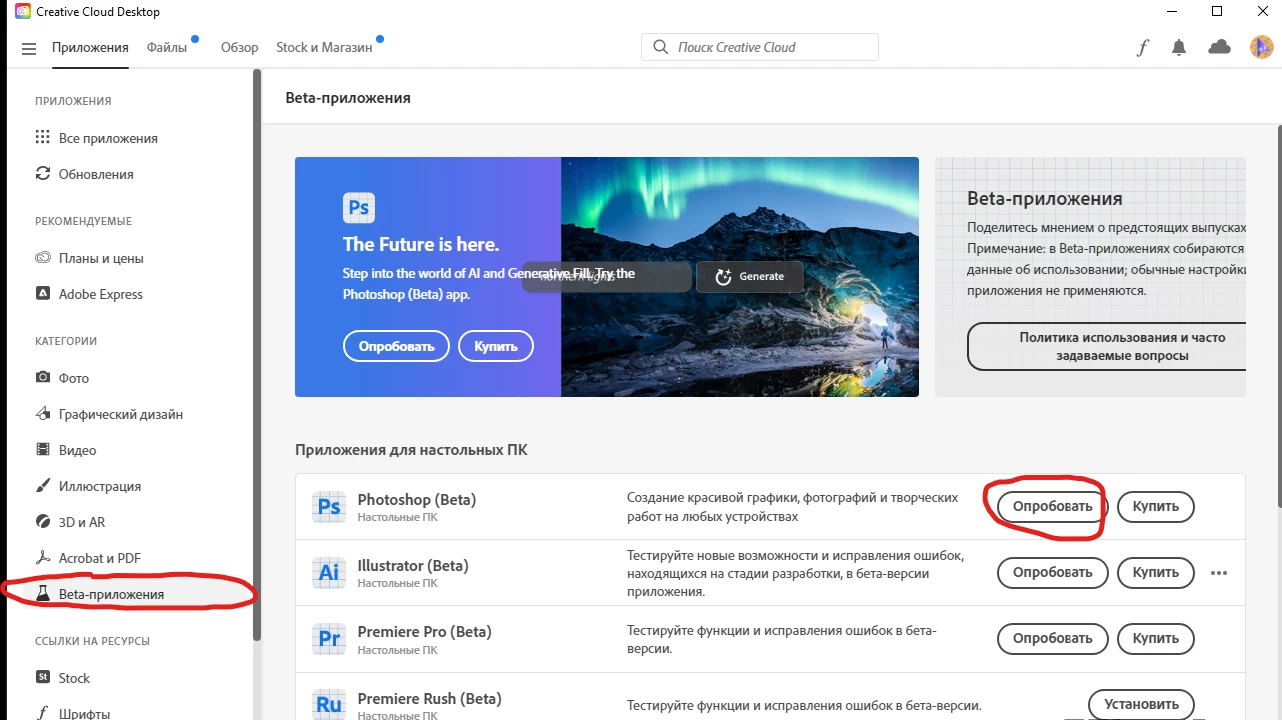The width and height of the screenshot is (1282, 720).
Task: Click Опробовать in the Photoshop banner
Action: pyautogui.click(x=396, y=346)
